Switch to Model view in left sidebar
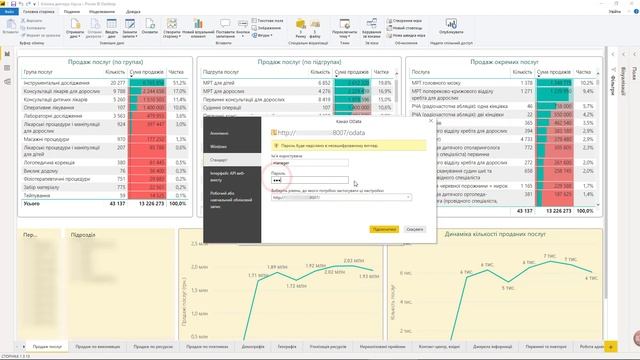Image resolution: width=640 pixels, height=360 pixels. pos(7,82)
